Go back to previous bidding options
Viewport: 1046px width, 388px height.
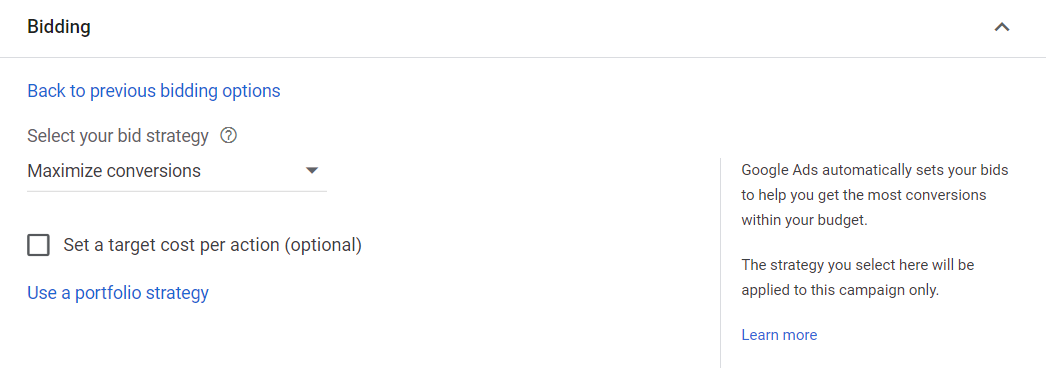click(x=153, y=91)
